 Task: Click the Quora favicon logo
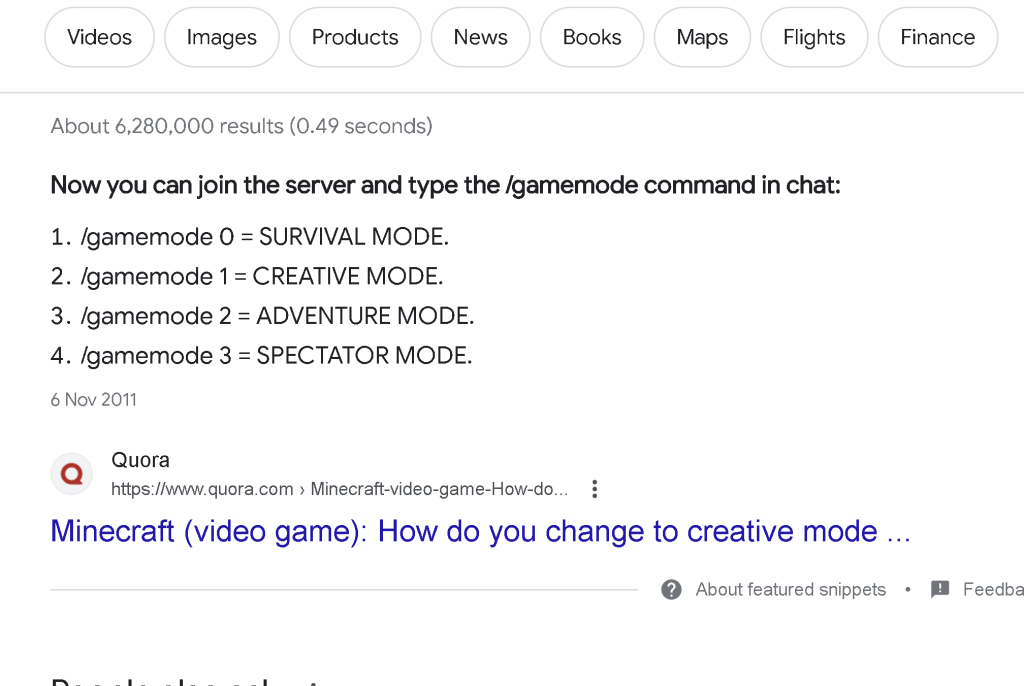(x=72, y=474)
